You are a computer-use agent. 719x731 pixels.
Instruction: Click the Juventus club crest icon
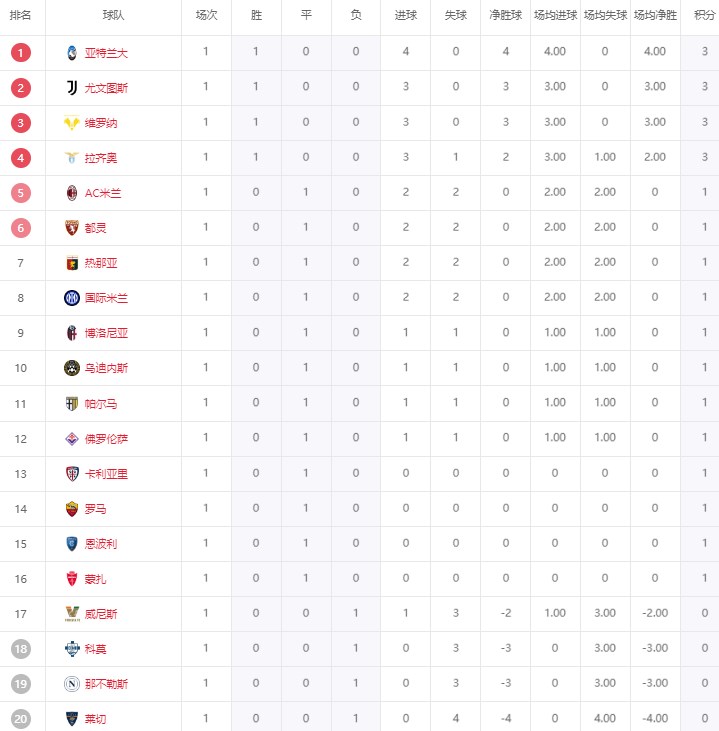(71, 88)
